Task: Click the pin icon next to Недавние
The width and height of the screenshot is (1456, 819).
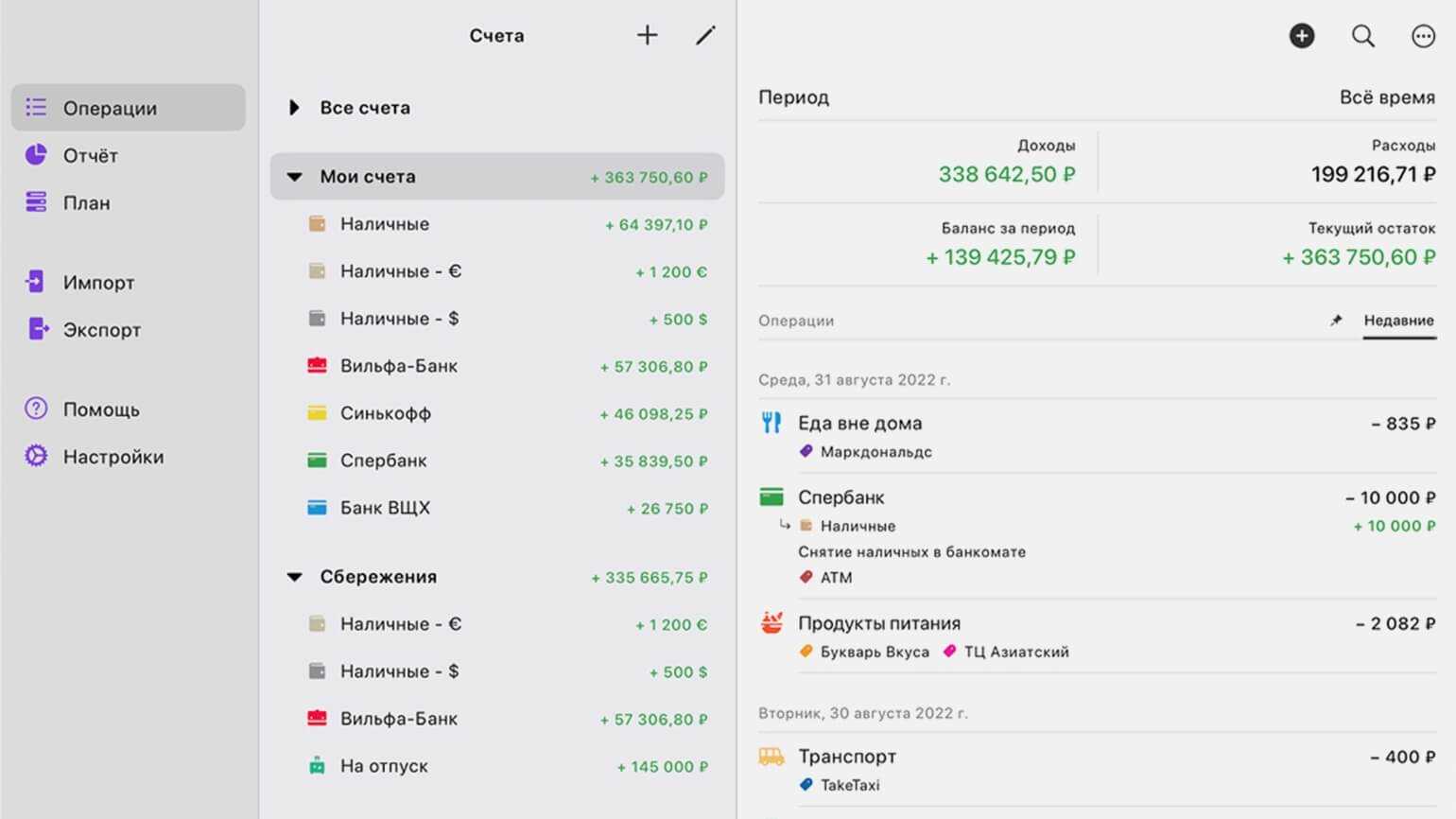Action: (x=1336, y=321)
